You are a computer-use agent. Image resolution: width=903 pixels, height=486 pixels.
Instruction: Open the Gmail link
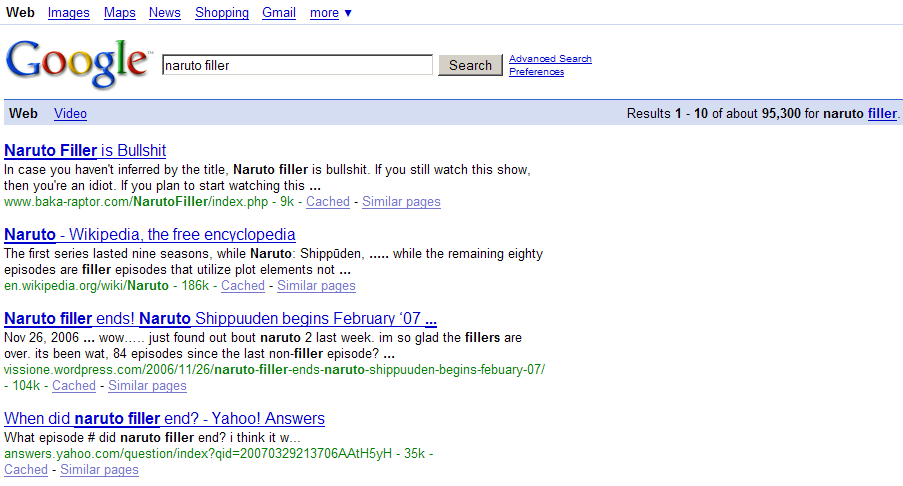(279, 13)
